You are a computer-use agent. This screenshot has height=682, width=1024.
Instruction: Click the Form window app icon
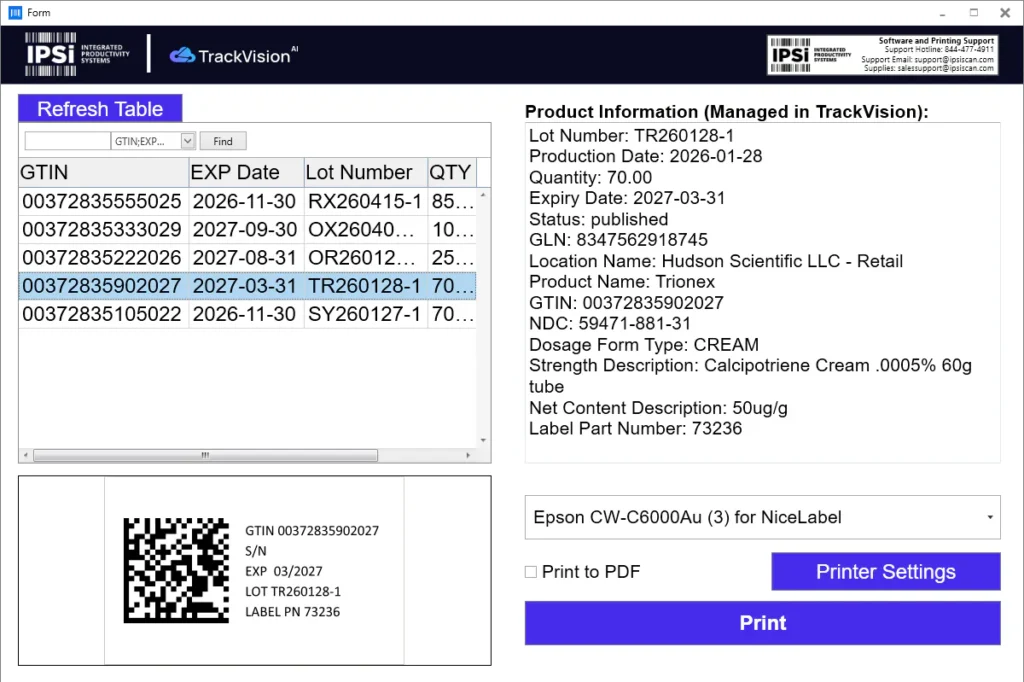click(15, 12)
